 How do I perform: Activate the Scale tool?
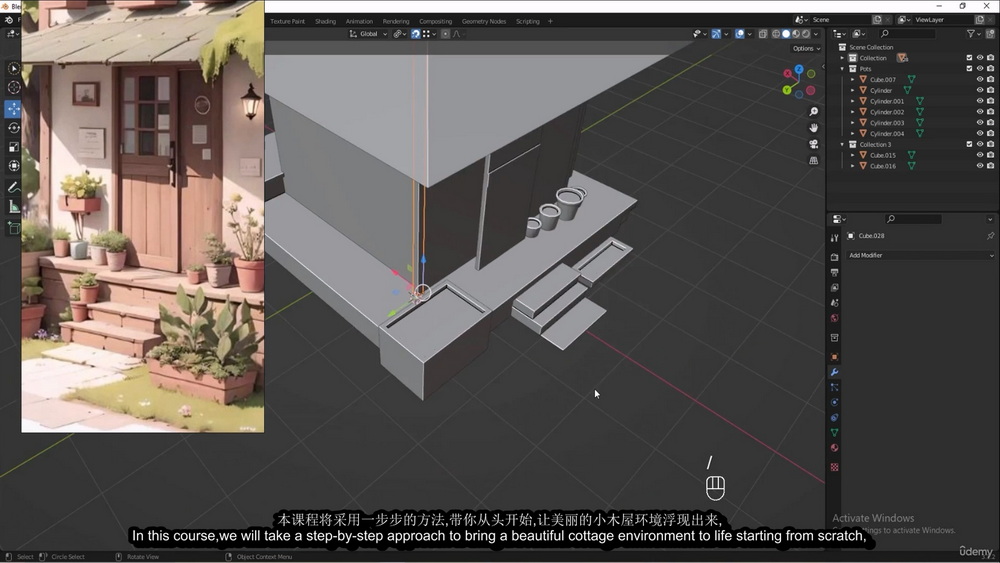click(13, 147)
